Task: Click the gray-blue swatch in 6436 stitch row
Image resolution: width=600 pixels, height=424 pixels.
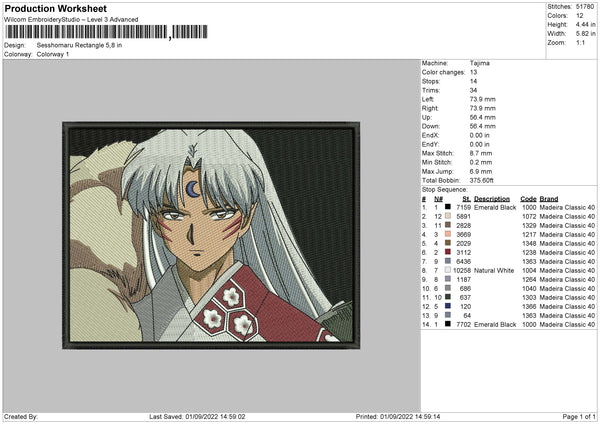Action: [448, 261]
